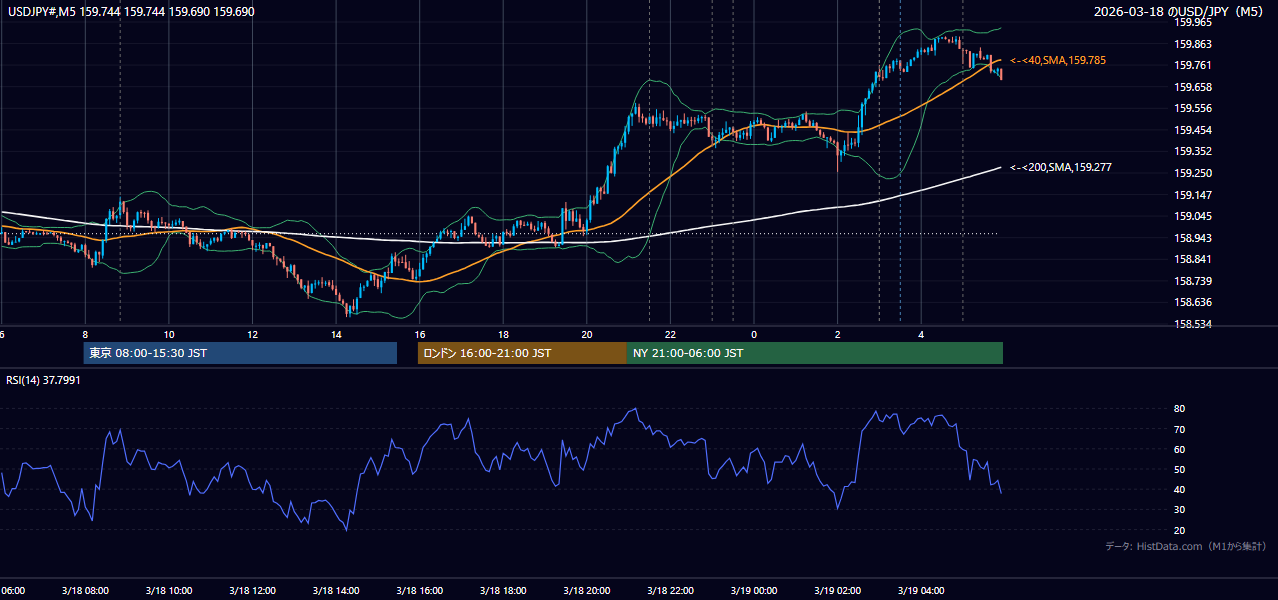Click RSI axis level 60
Screen dimensions: 1278x600
coord(1179,449)
